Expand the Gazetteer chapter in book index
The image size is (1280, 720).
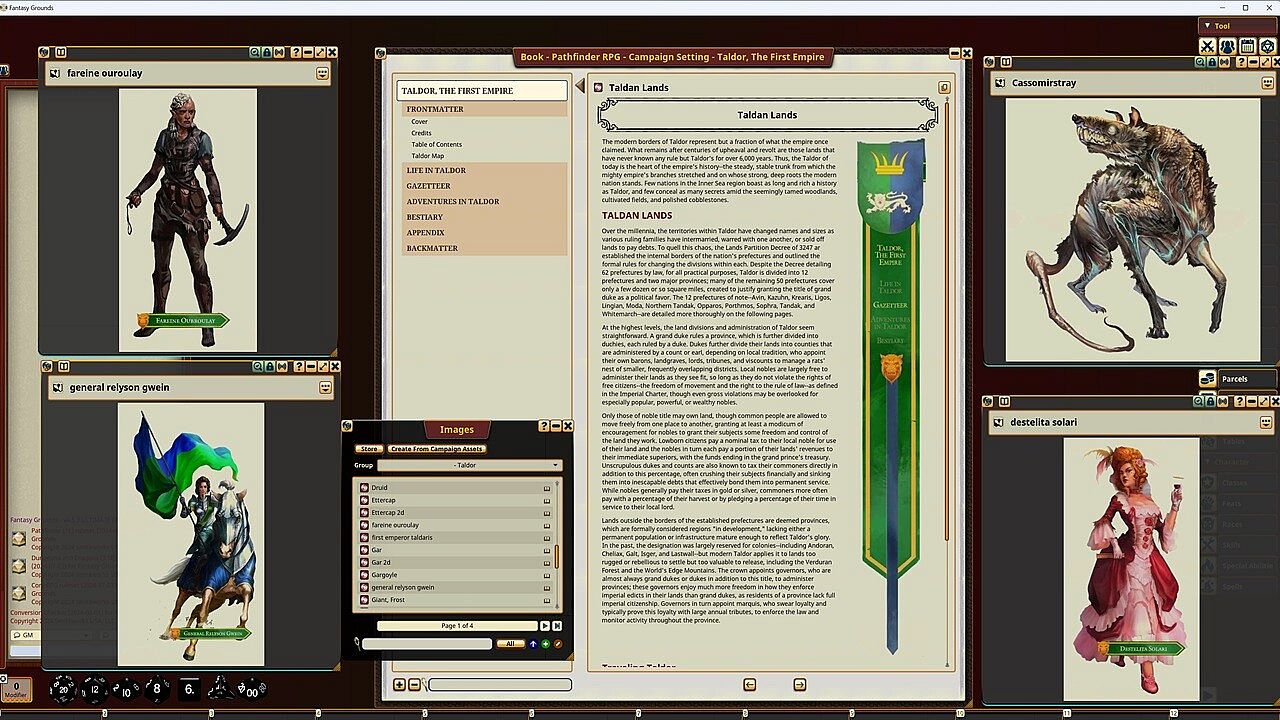(x=429, y=186)
